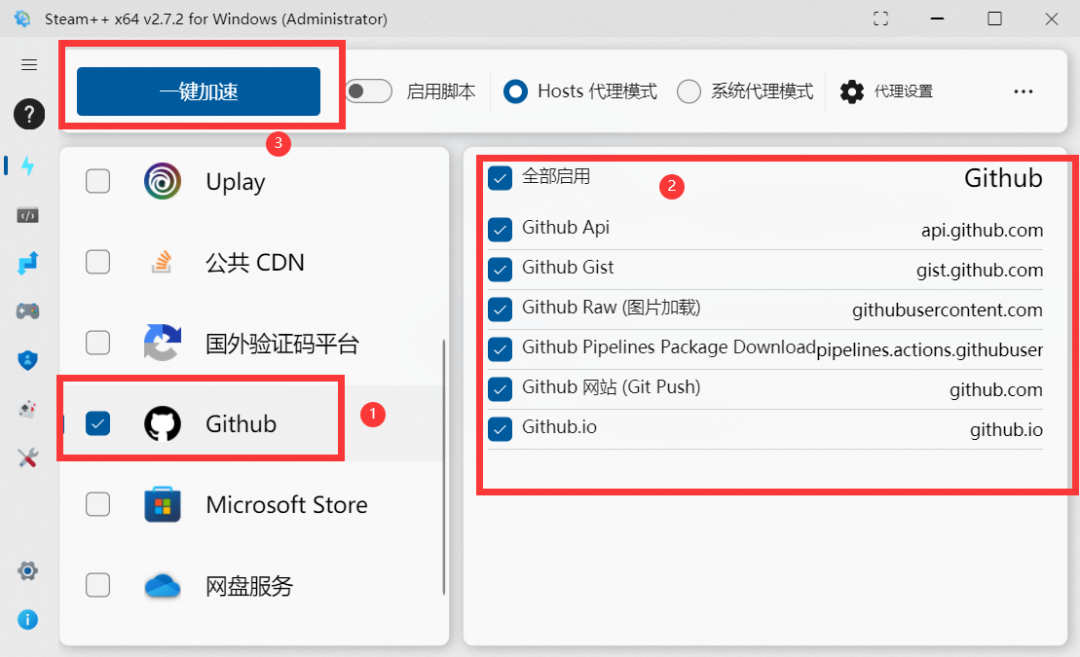Uncheck the Github Raw (图片加载) checkbox

pos(500,309)
